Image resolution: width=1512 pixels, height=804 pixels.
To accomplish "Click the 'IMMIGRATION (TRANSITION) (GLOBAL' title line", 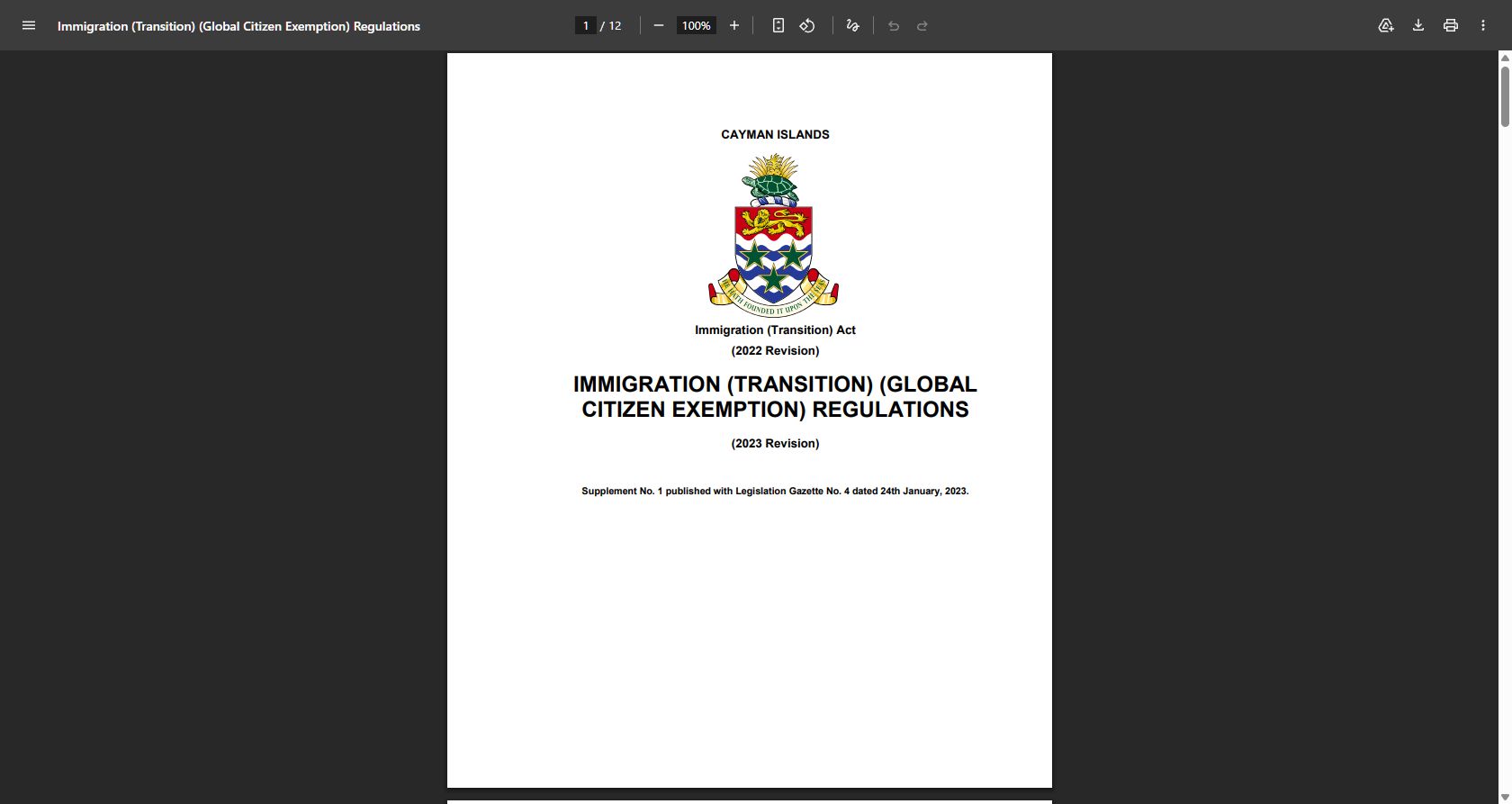I will click(x=775, y=384).
